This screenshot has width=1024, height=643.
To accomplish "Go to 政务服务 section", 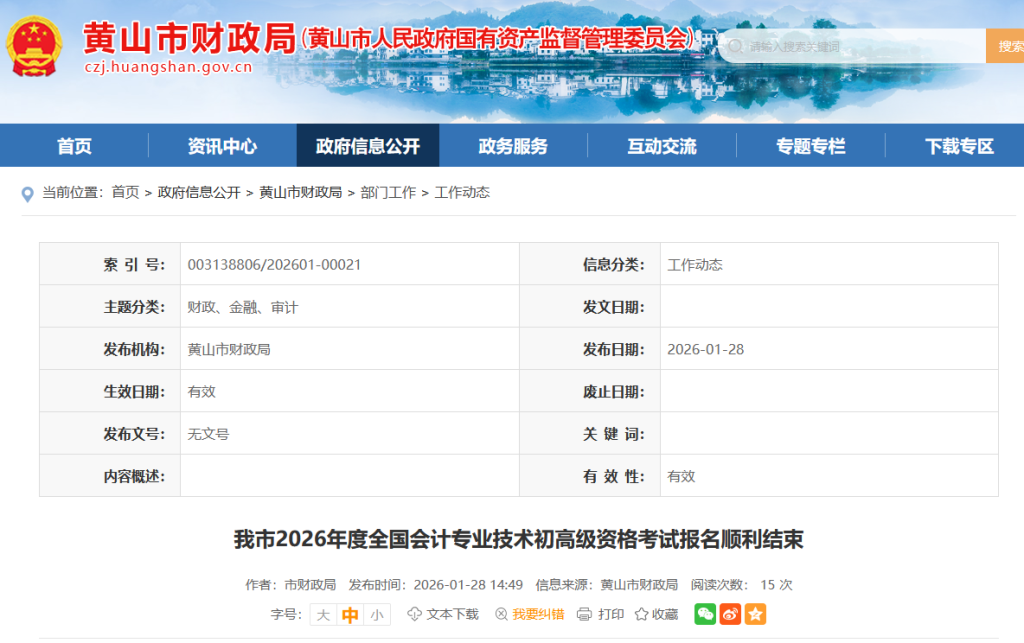I will 513,146.
